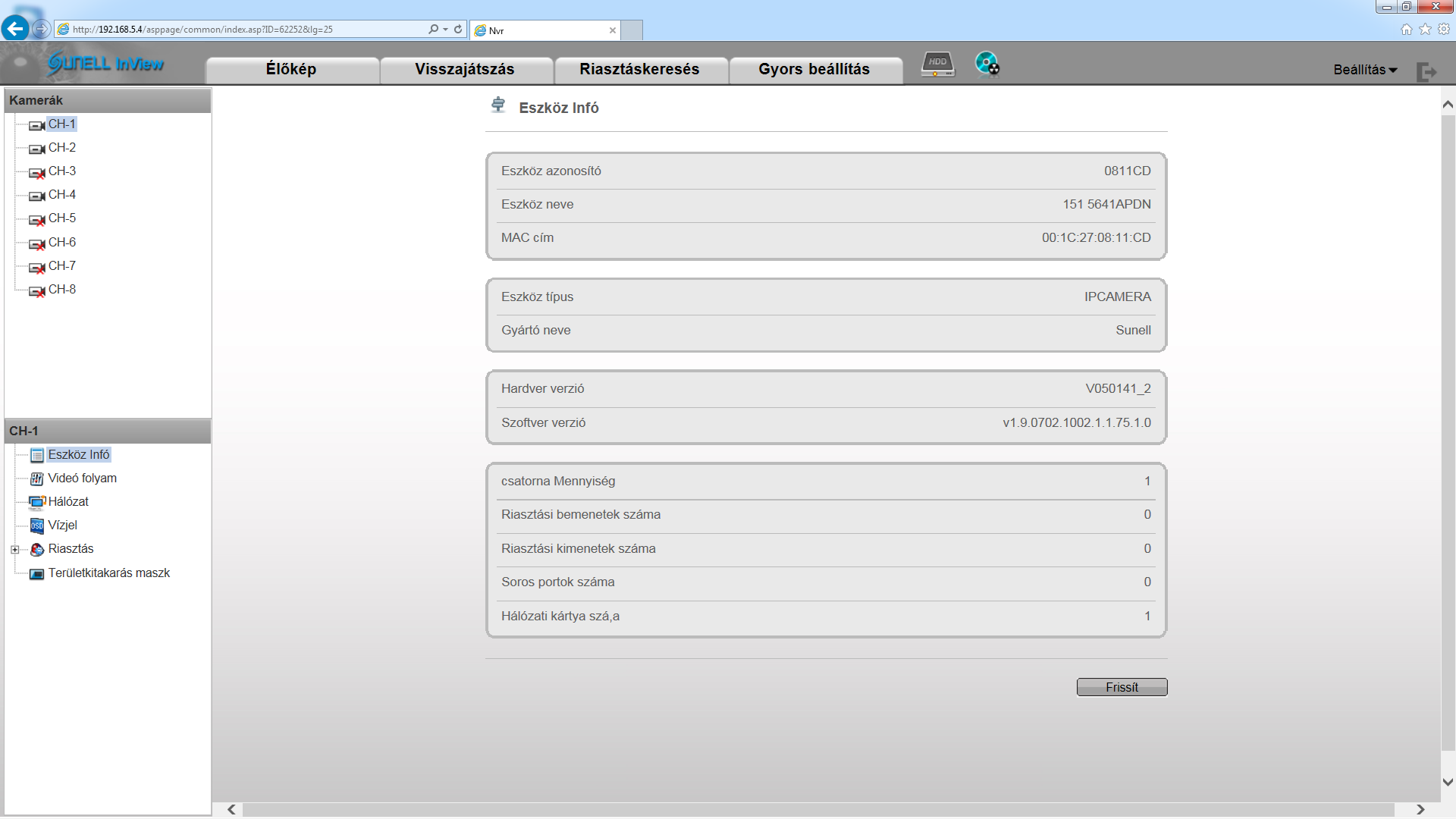Open the HDD storage icon
Image resolution: width=1456 pixels, height=819 pixels.
tap(937, 64)
